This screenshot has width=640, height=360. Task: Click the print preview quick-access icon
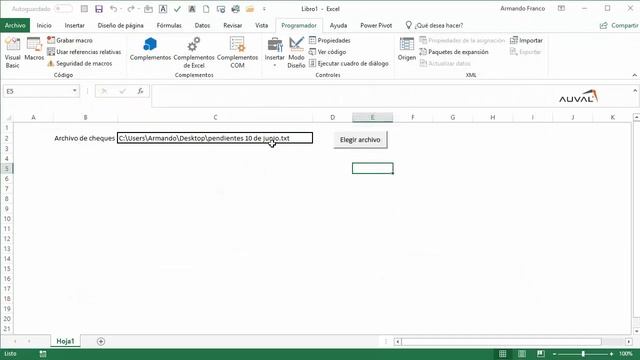tap(221, 9)
